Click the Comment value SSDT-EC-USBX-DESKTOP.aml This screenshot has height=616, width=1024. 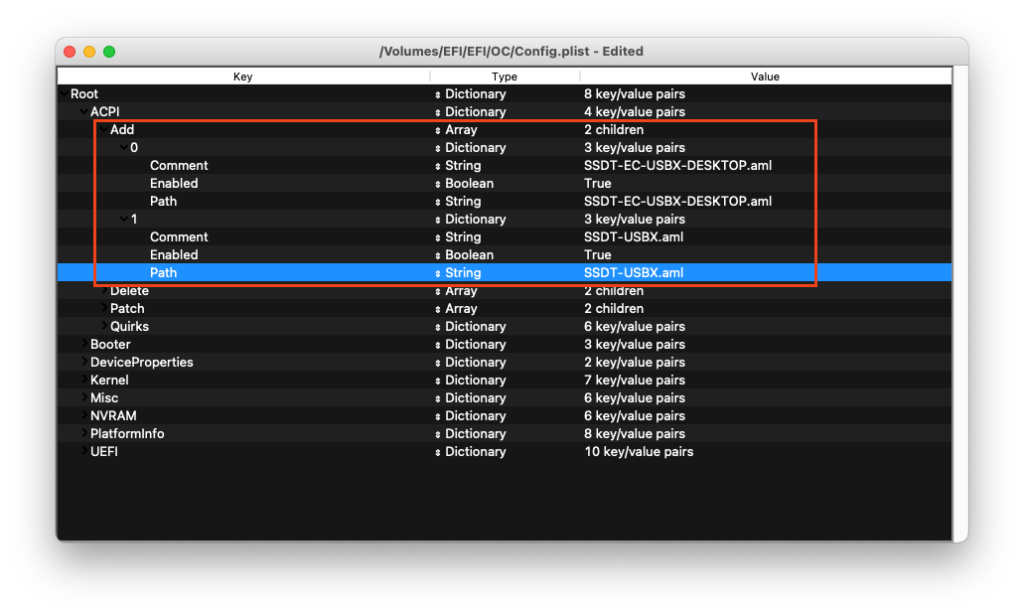678,166
